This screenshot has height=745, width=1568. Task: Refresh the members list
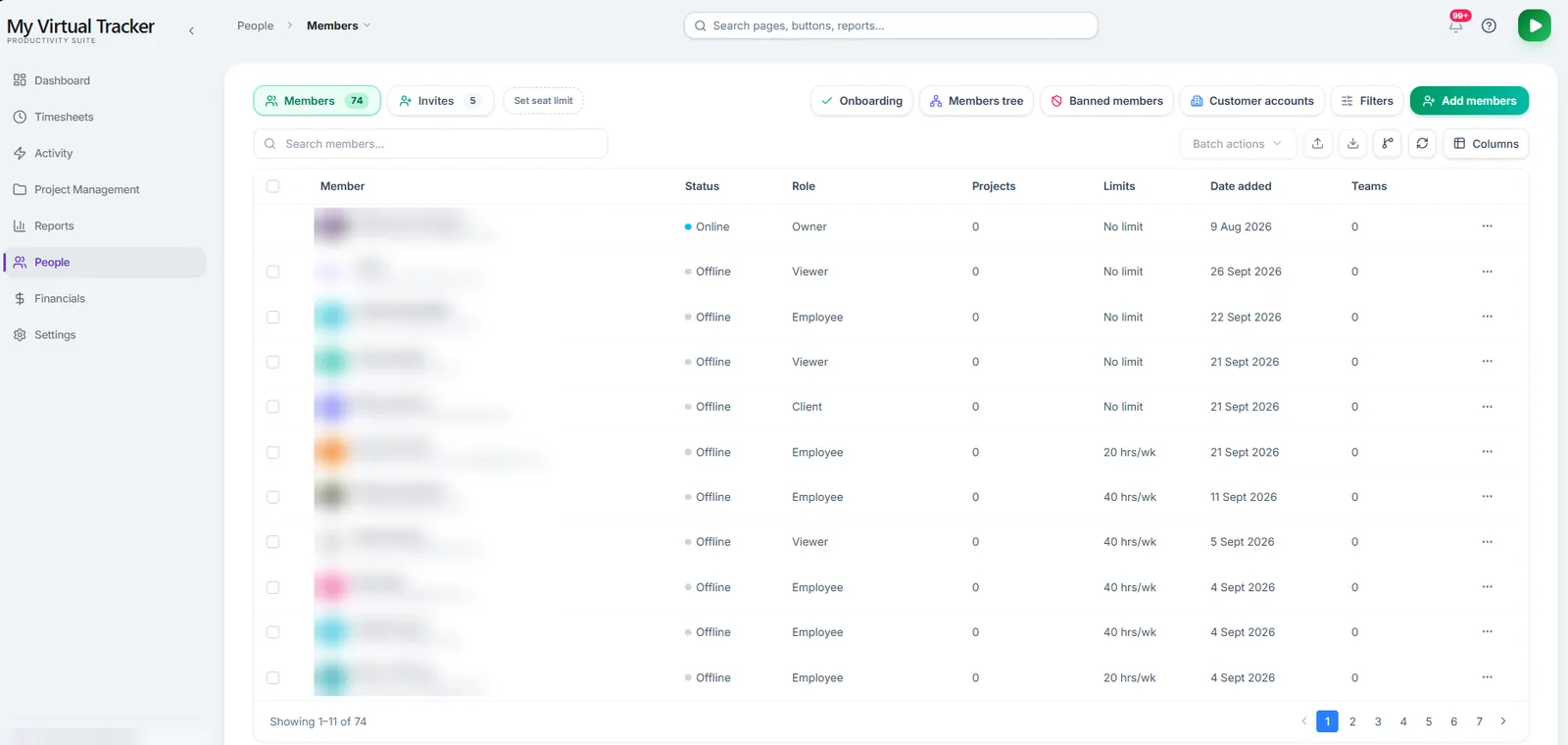coord(1422,143)
